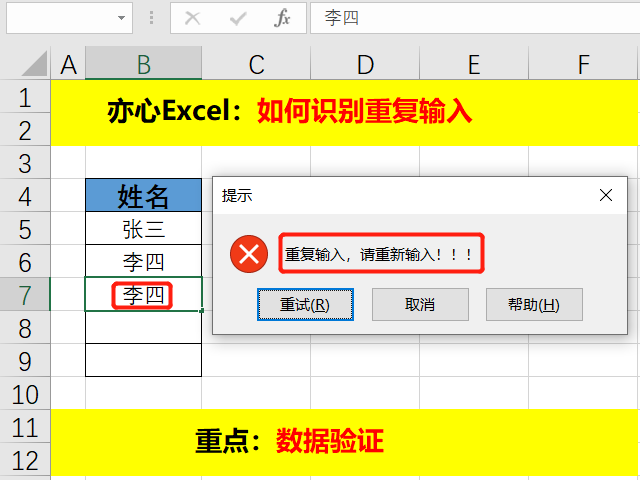The height and width of the screenshot is (480, 640).
Task: Select column D header
Action: (x=365, y=63)
